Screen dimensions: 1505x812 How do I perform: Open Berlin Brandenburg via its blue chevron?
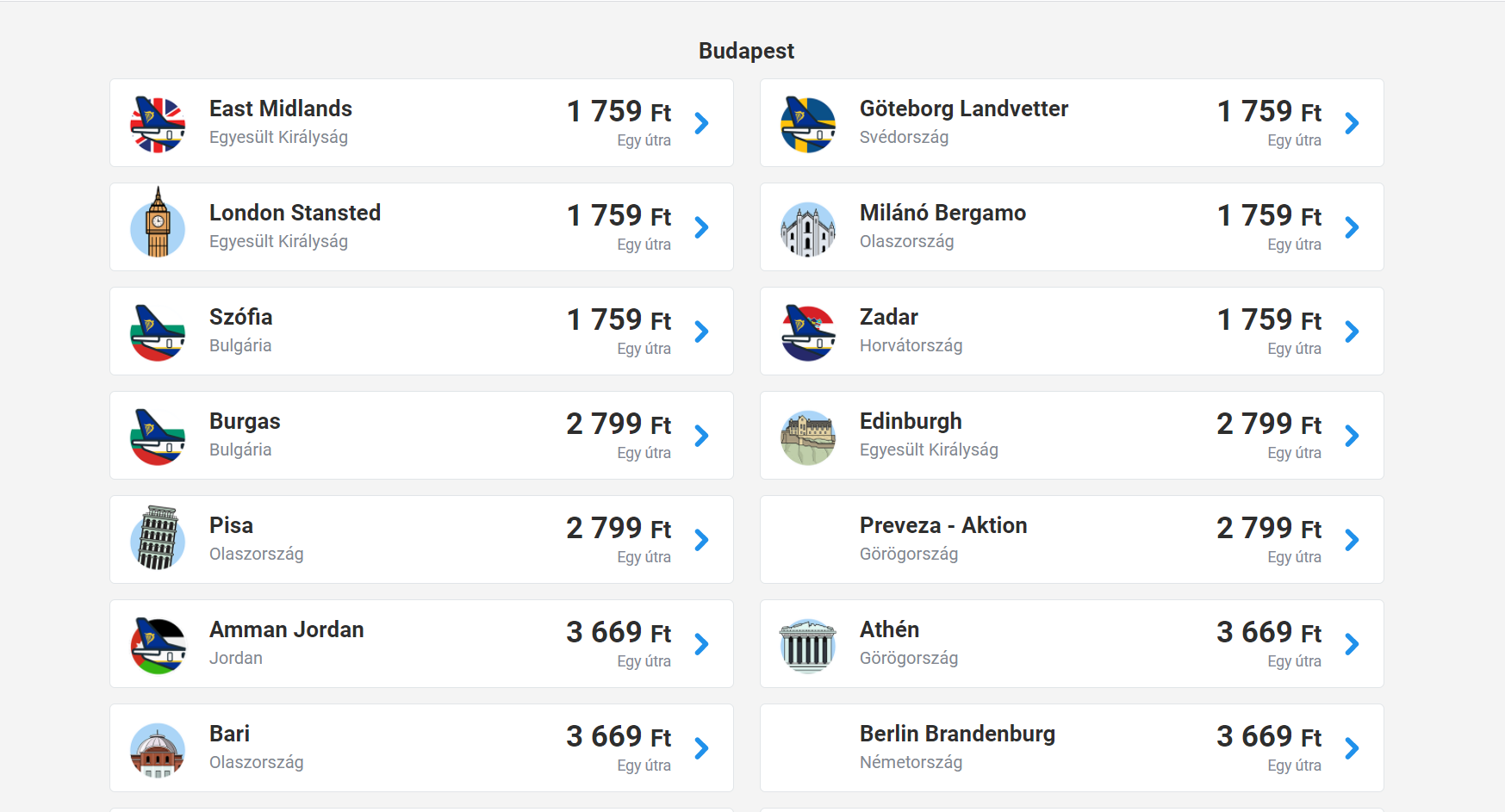[1353, 748]
